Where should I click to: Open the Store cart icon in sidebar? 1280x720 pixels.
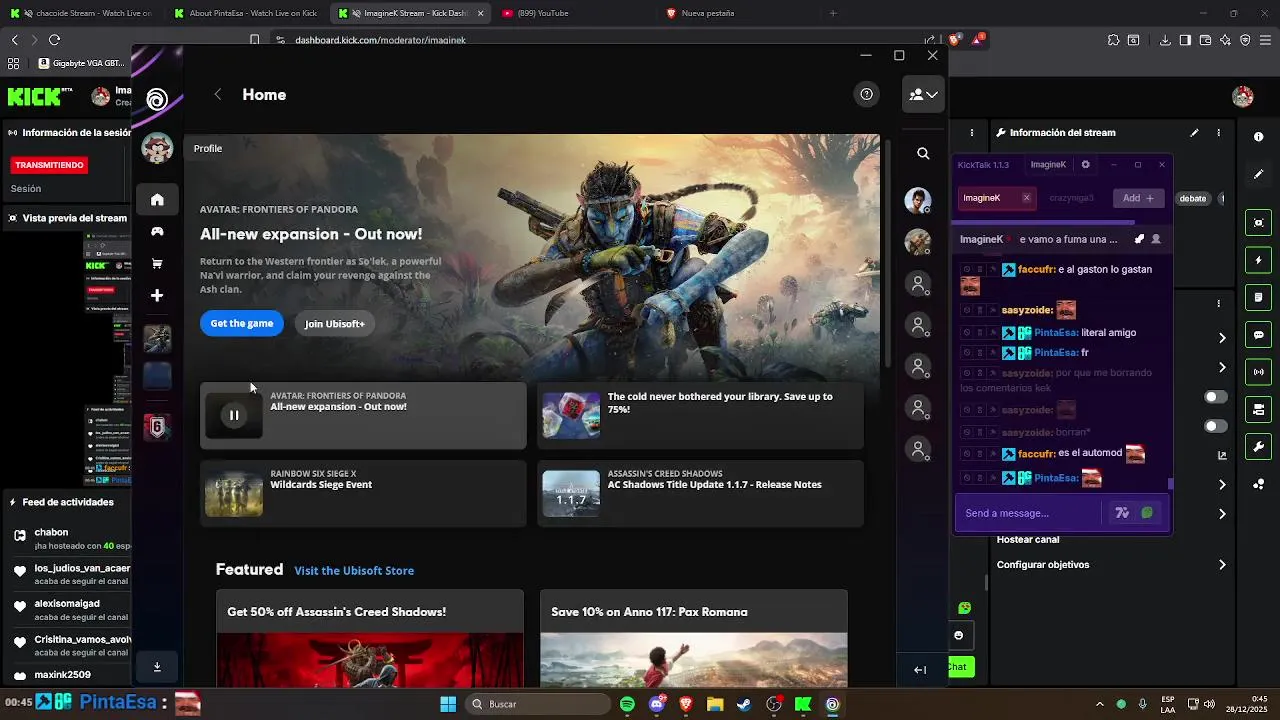pos(157,263)
